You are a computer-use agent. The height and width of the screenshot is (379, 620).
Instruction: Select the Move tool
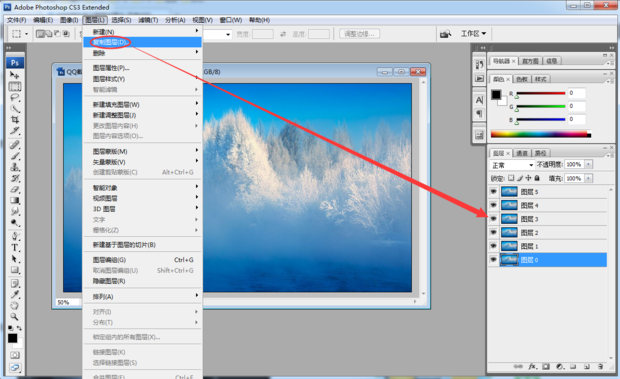coord(15,75)
